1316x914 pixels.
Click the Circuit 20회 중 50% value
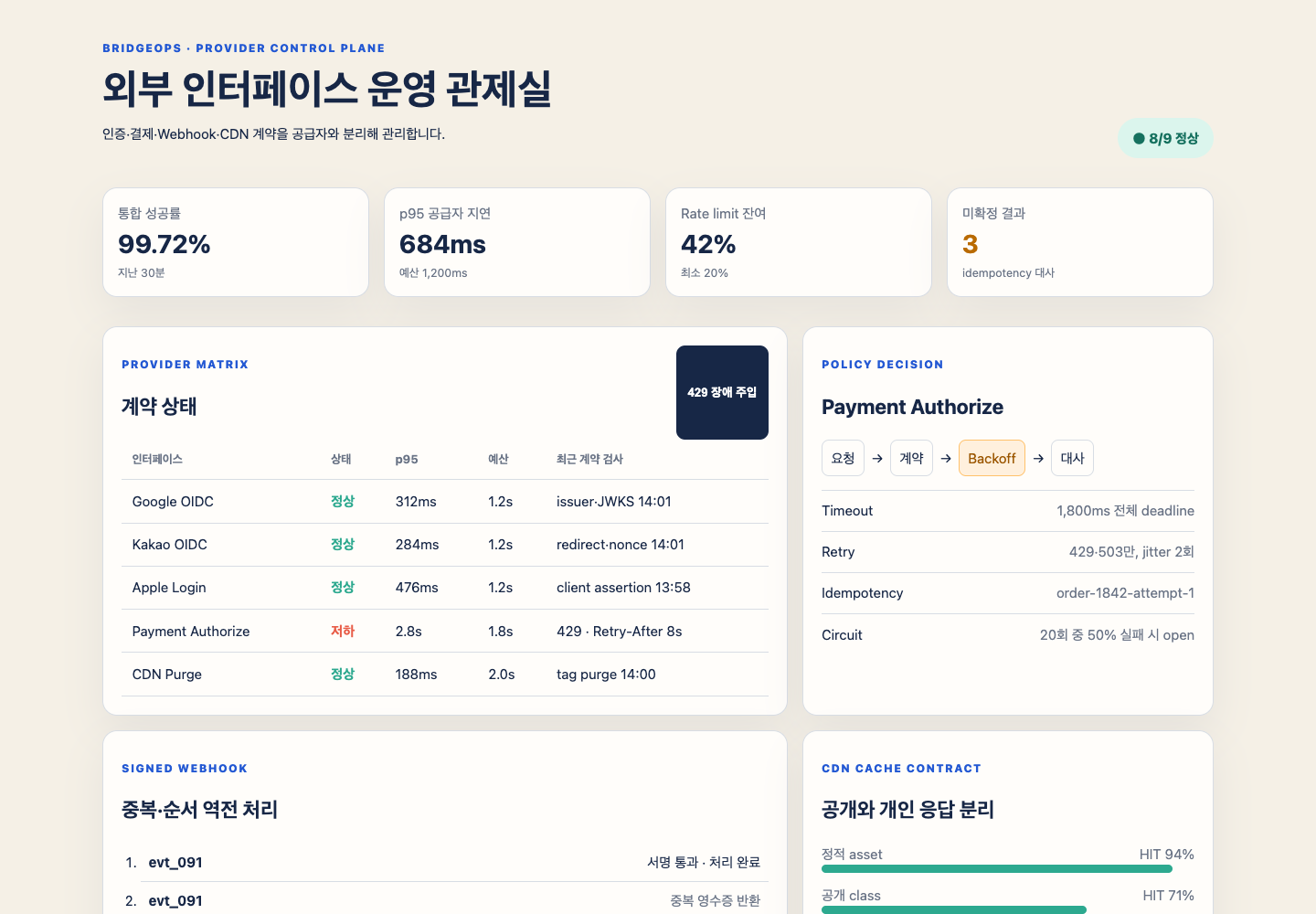[x=1117, y=635]
